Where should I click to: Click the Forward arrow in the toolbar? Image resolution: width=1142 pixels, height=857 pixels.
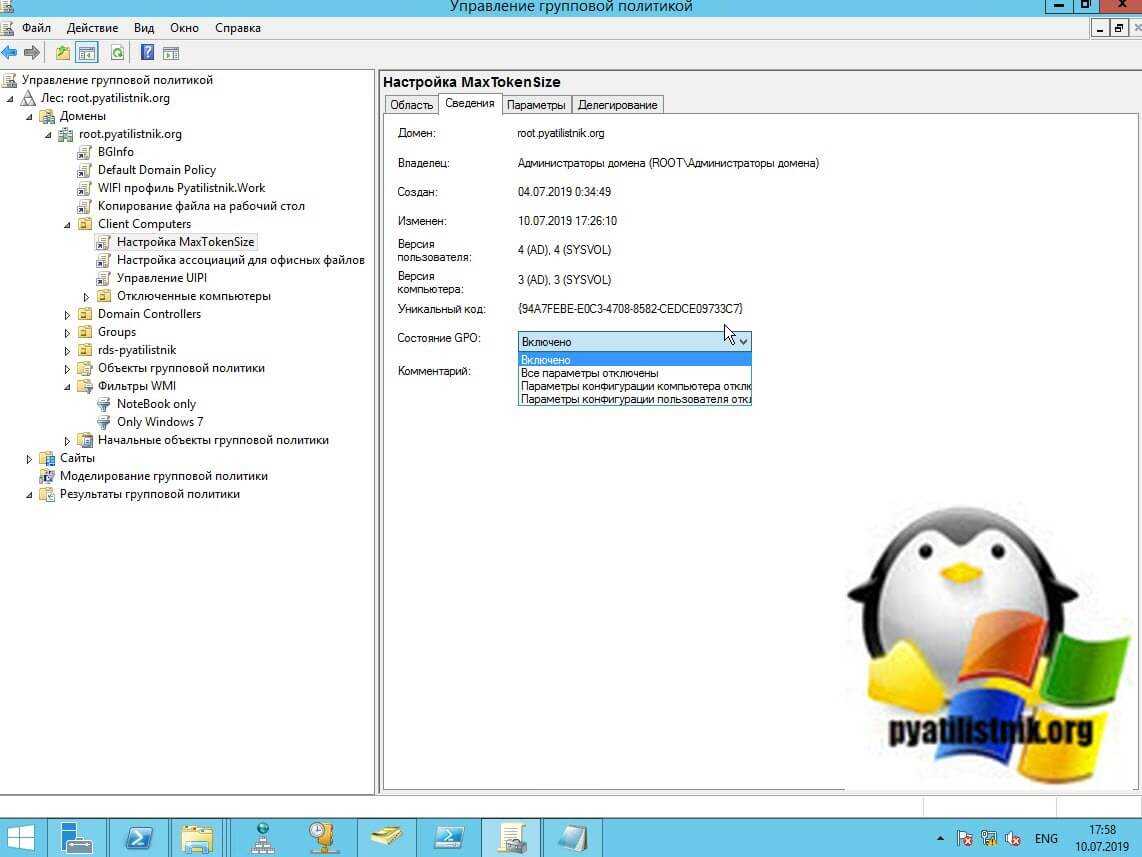pos(32,53)
